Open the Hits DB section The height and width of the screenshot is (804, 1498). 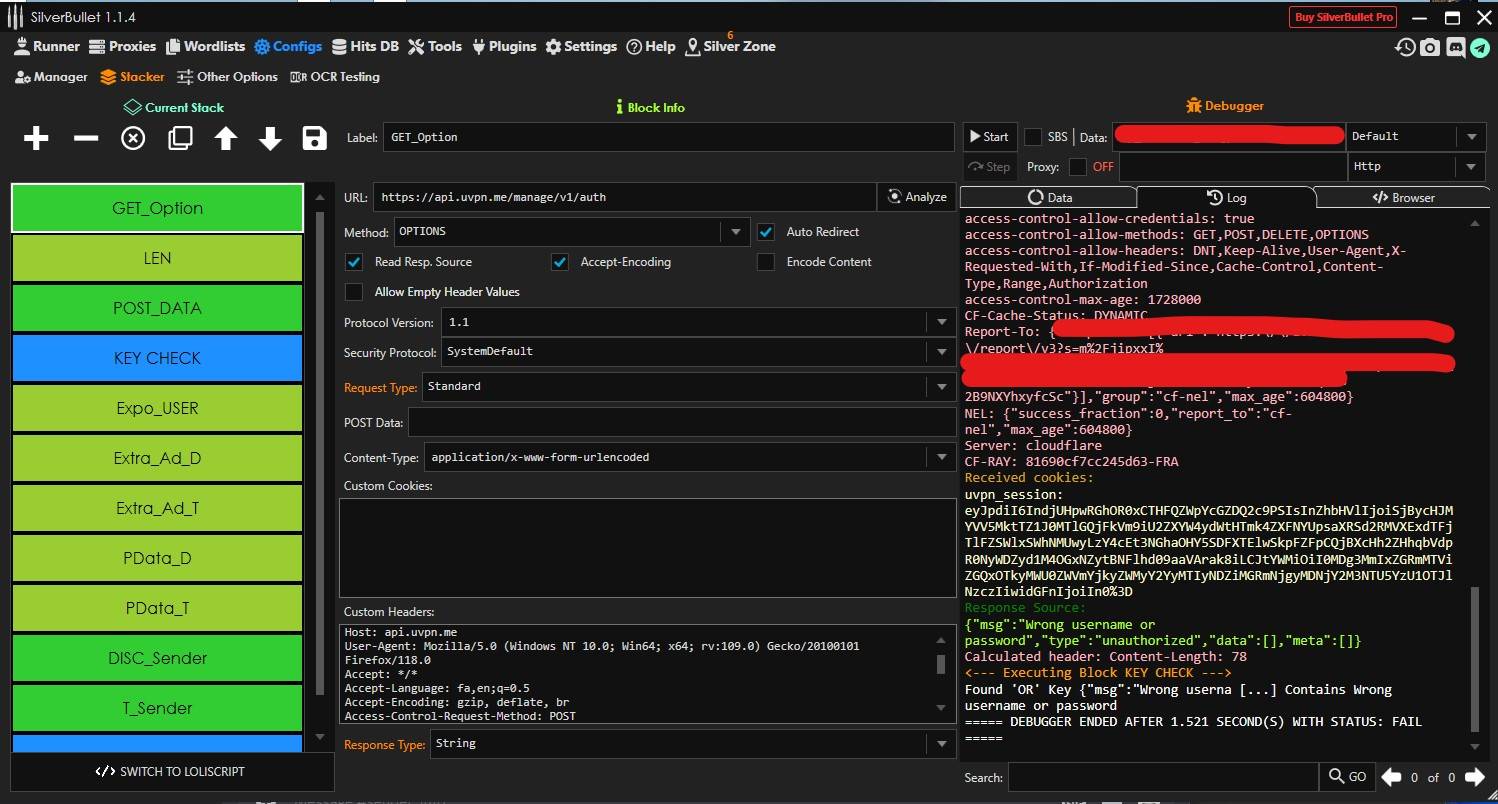(x=364, y=46)
